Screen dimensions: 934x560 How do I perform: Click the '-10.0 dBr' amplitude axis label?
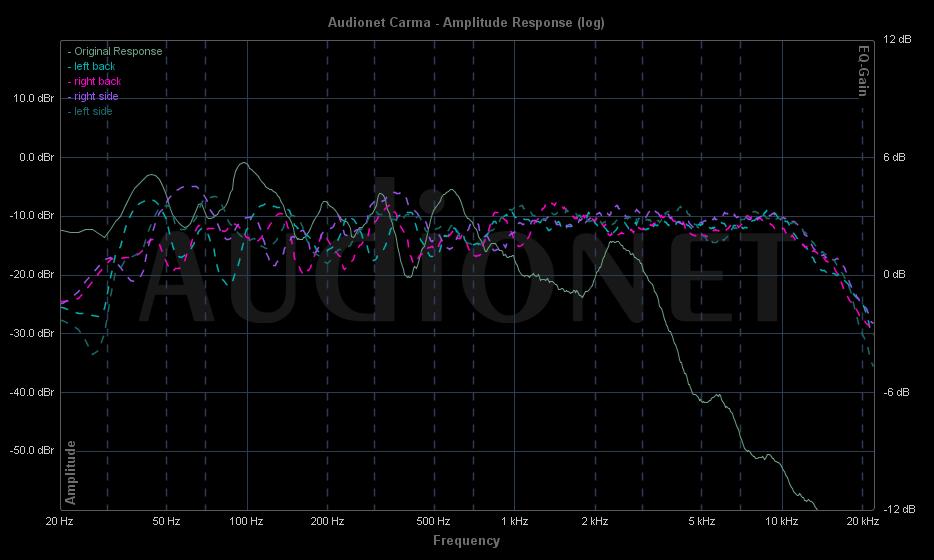click(x=32, y=215)
